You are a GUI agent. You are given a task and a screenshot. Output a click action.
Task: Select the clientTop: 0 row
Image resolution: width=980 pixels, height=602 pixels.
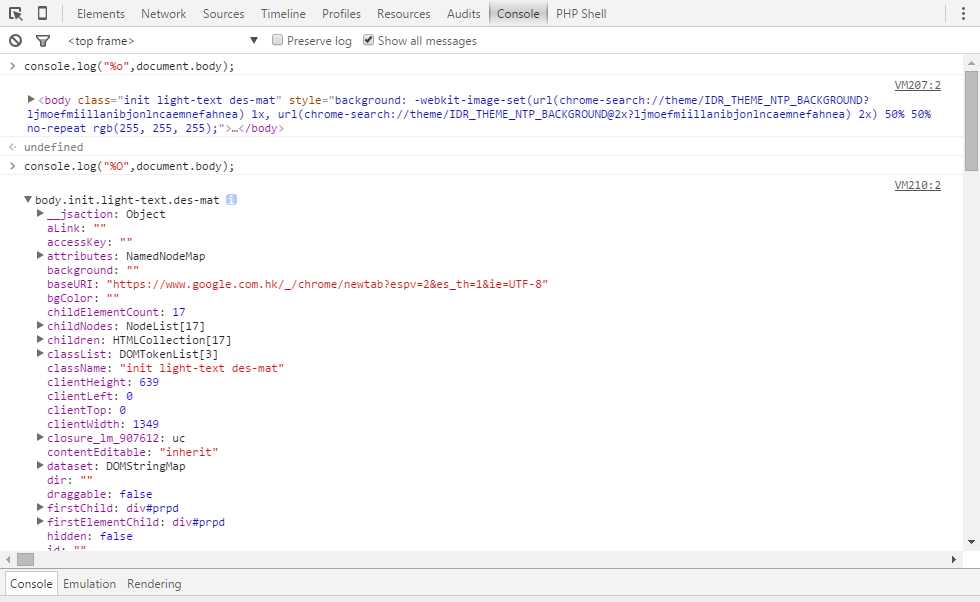click(x=87, y=410)
